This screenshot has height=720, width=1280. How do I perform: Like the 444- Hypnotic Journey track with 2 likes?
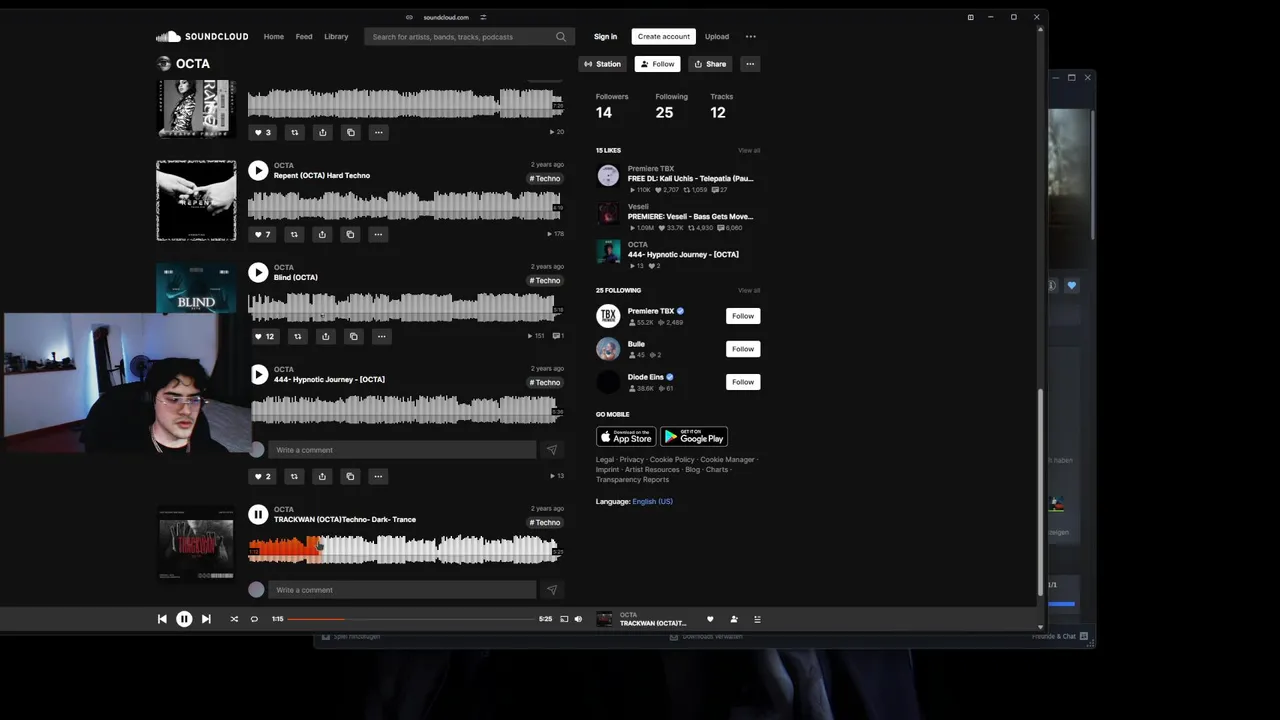point(262,476)
